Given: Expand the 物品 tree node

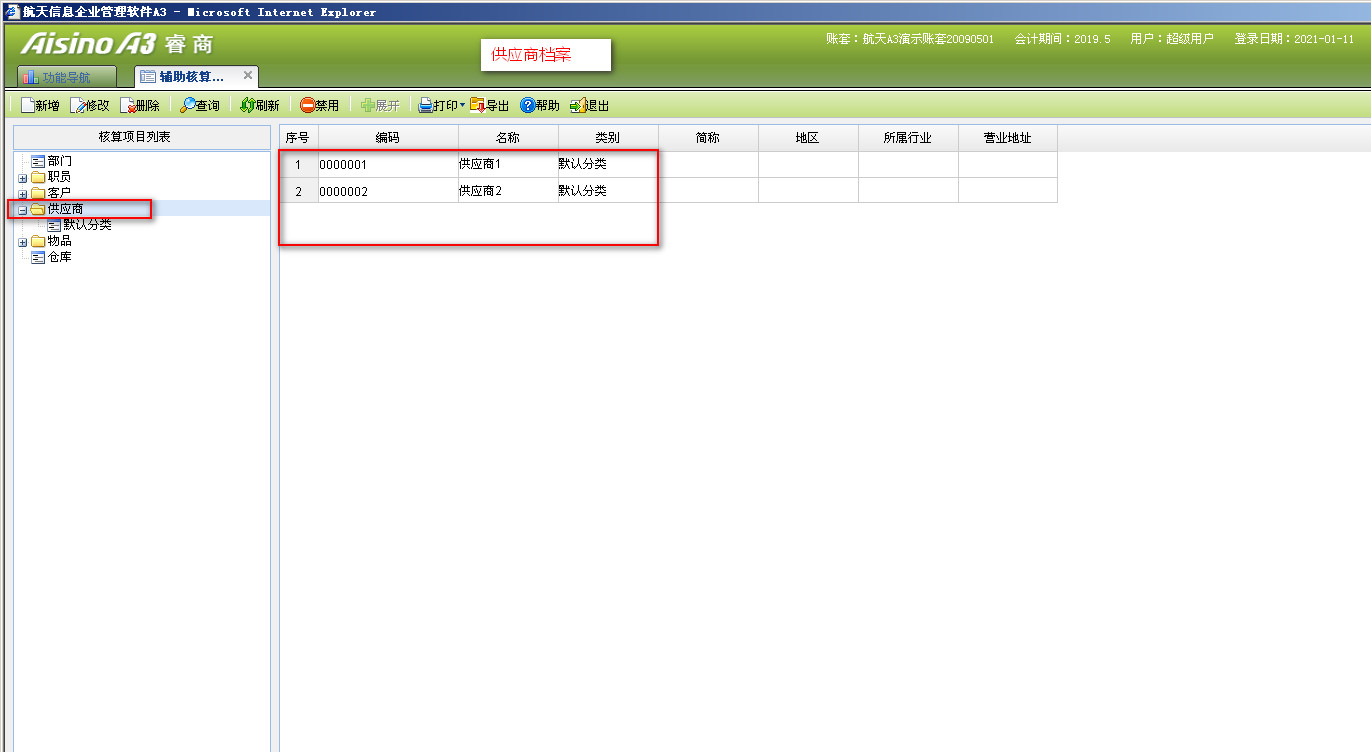Looking at the screenshot, I should tap(22, 242).
